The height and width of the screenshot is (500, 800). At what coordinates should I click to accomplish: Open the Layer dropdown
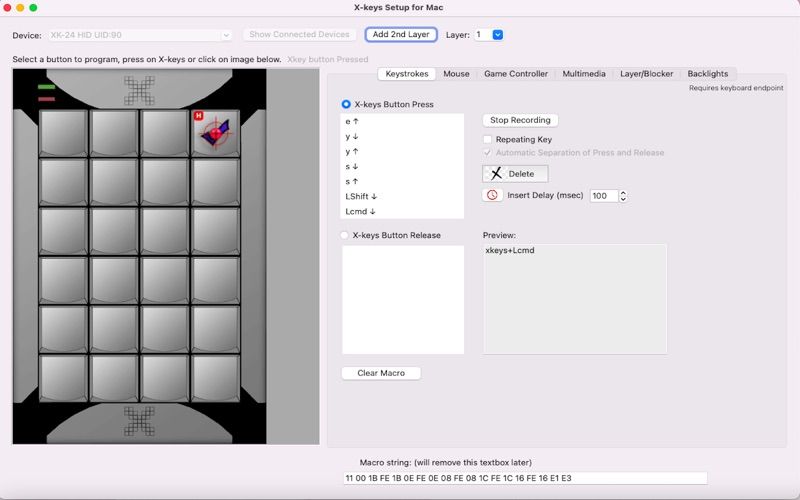pos(498,35)
